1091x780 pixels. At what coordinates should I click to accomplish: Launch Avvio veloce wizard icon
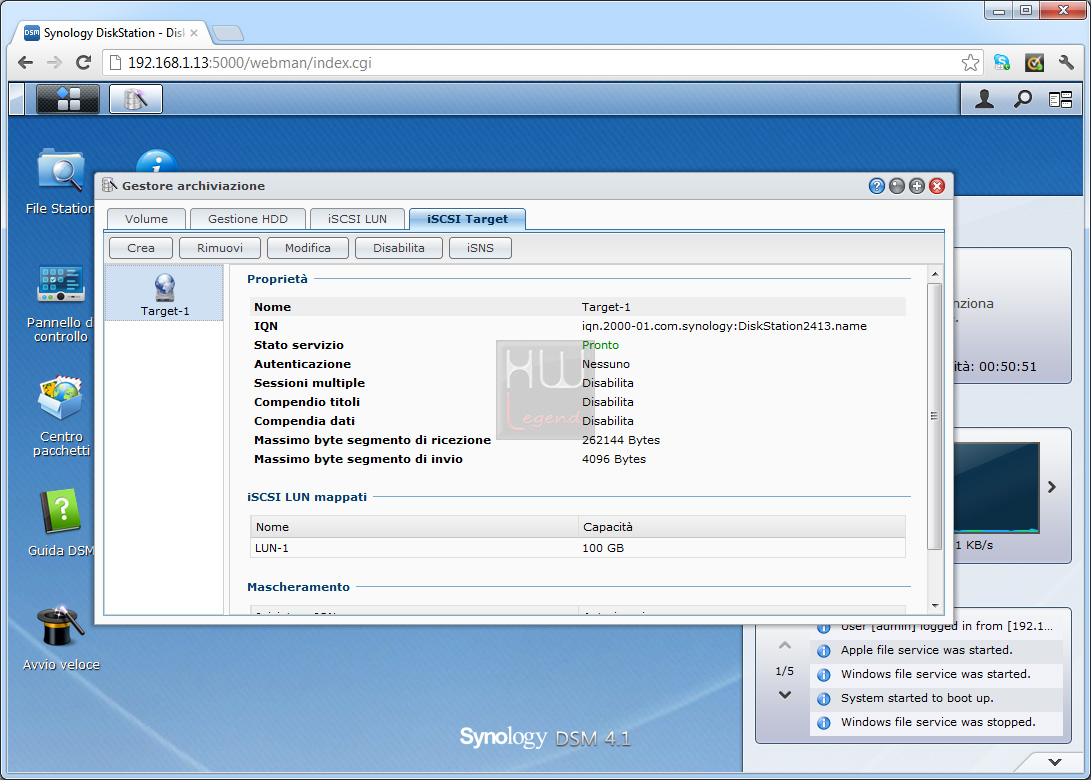point(61,638)
